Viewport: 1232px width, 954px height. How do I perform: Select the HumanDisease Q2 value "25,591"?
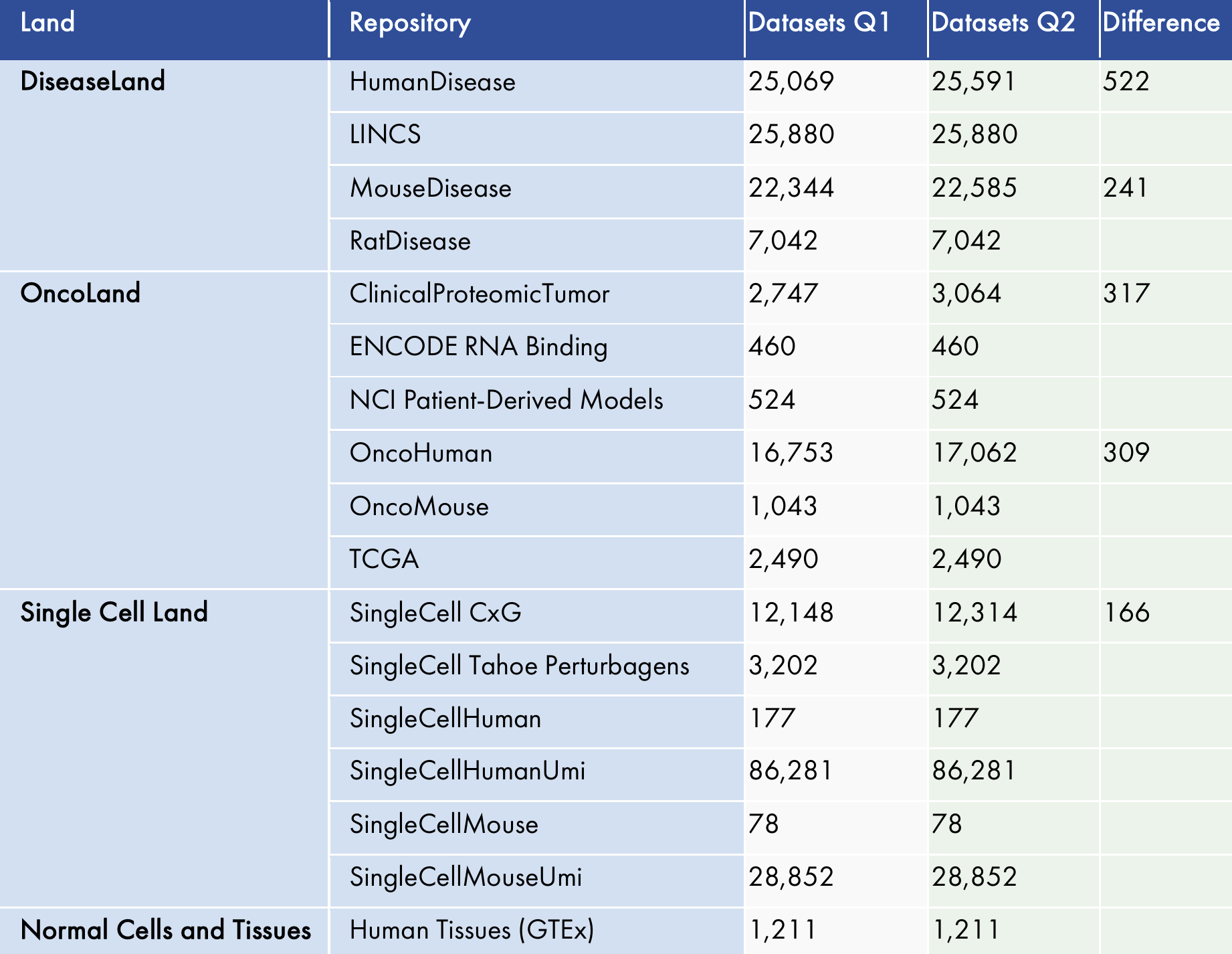click(974, 82)
